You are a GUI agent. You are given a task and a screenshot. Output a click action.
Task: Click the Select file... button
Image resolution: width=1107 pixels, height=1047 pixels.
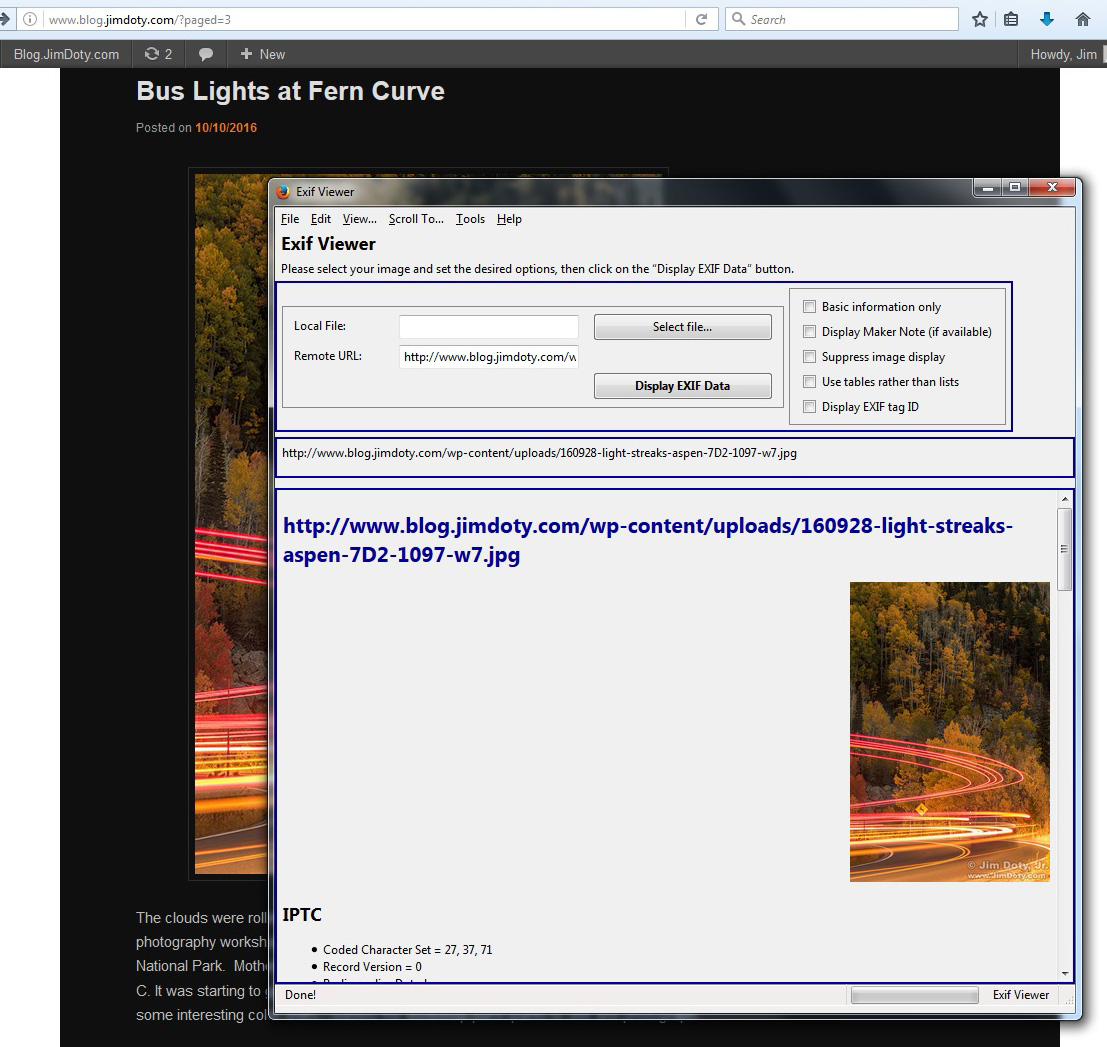(x=682, y=327)
